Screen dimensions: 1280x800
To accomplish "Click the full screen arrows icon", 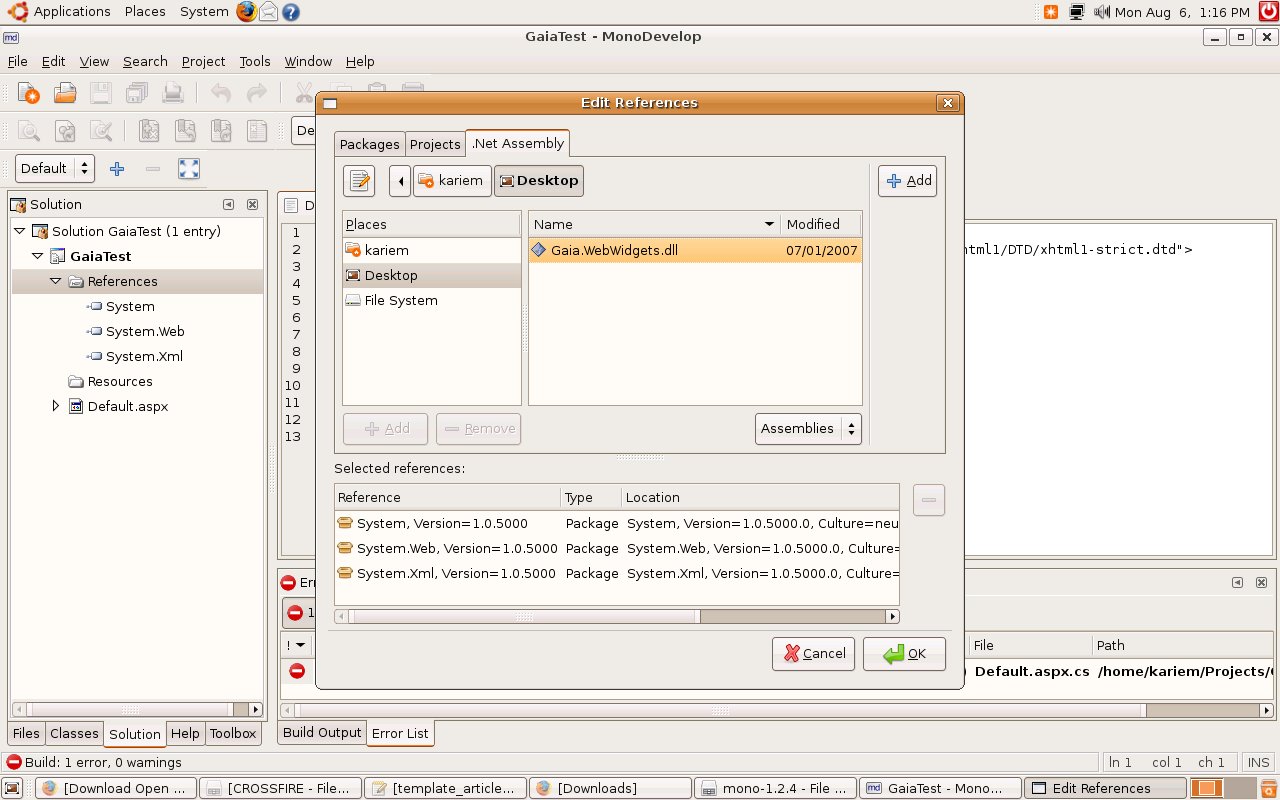I will (x=189, y=168).
